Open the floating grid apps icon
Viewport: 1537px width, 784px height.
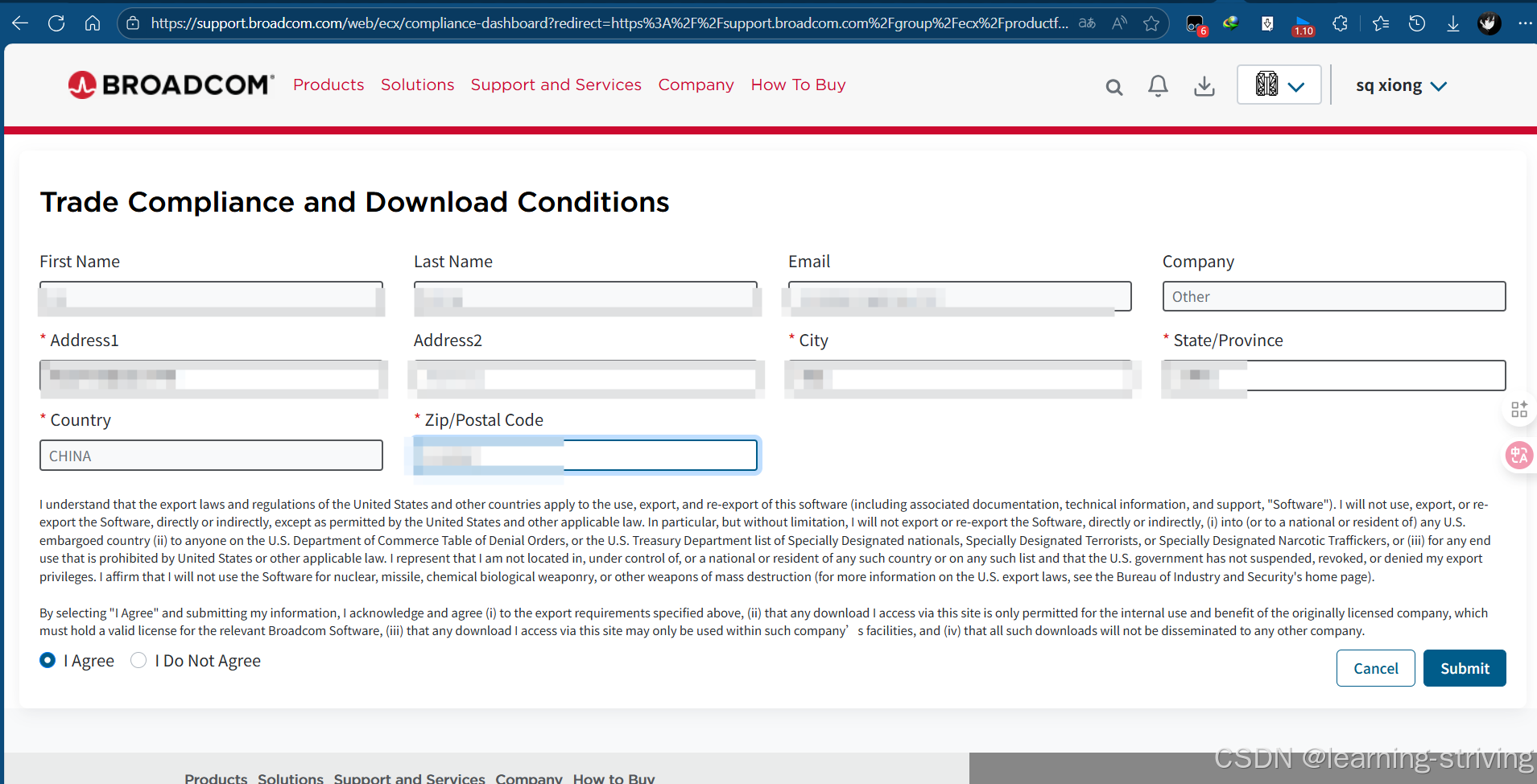click(x=1519, y=410)
